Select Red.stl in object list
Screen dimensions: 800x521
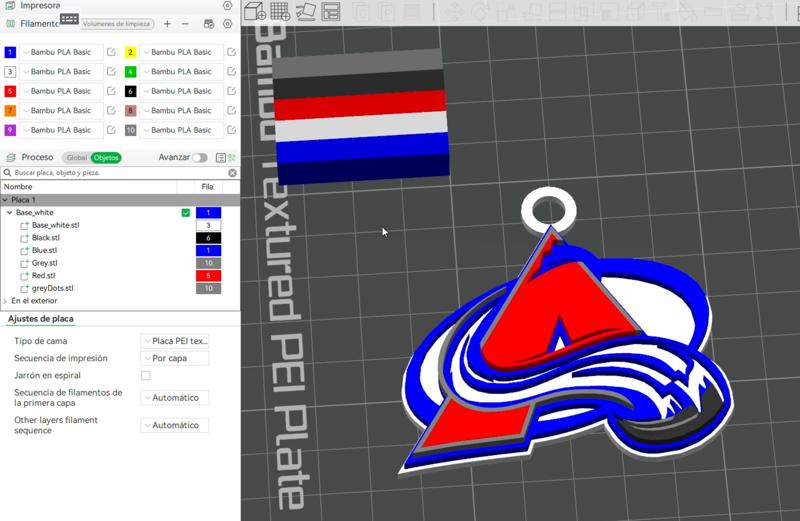[43, 276]
